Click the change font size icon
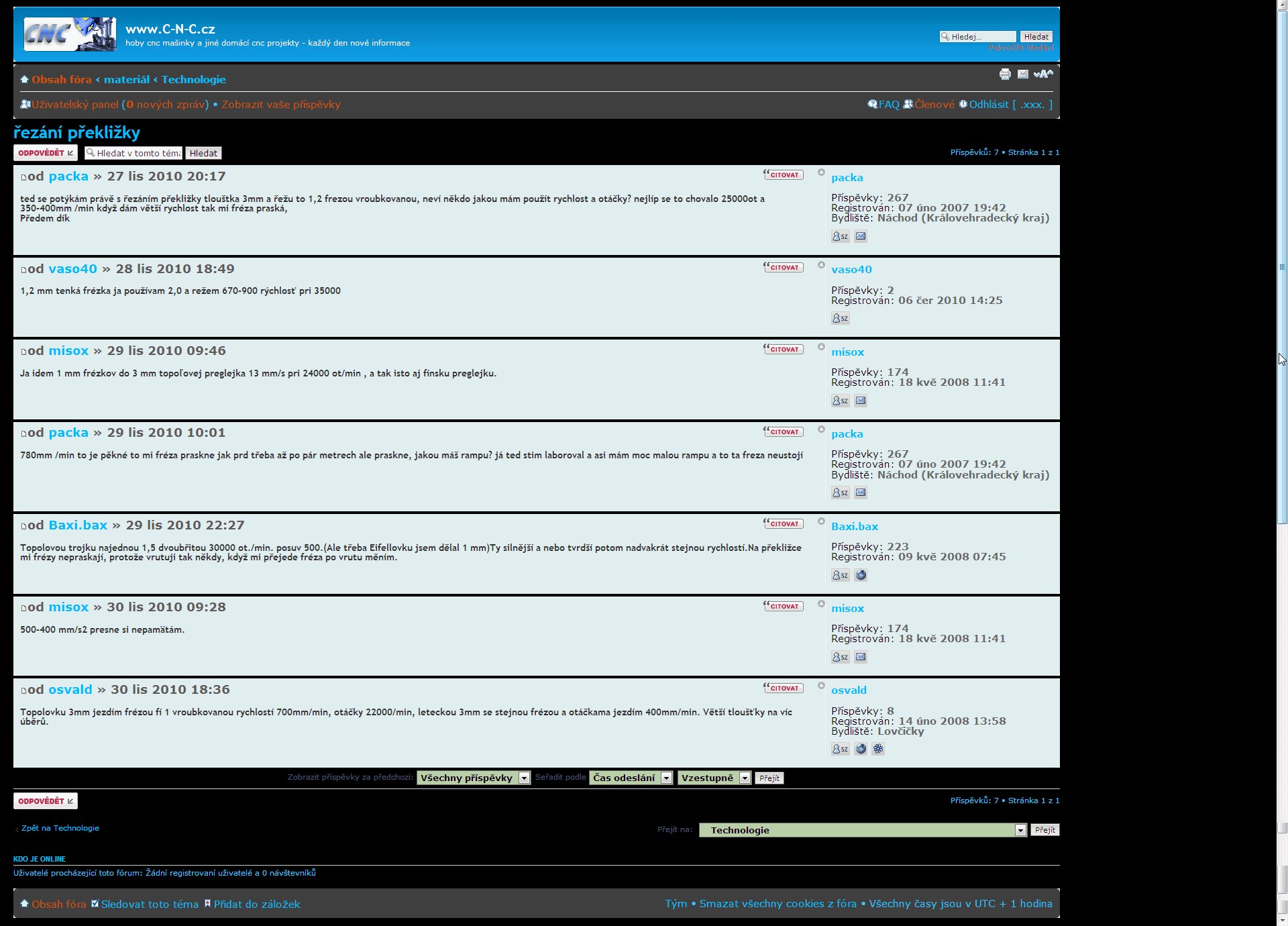Image resolution: width=1288 pixels, height=926 pixels. tap(1042, 74)
